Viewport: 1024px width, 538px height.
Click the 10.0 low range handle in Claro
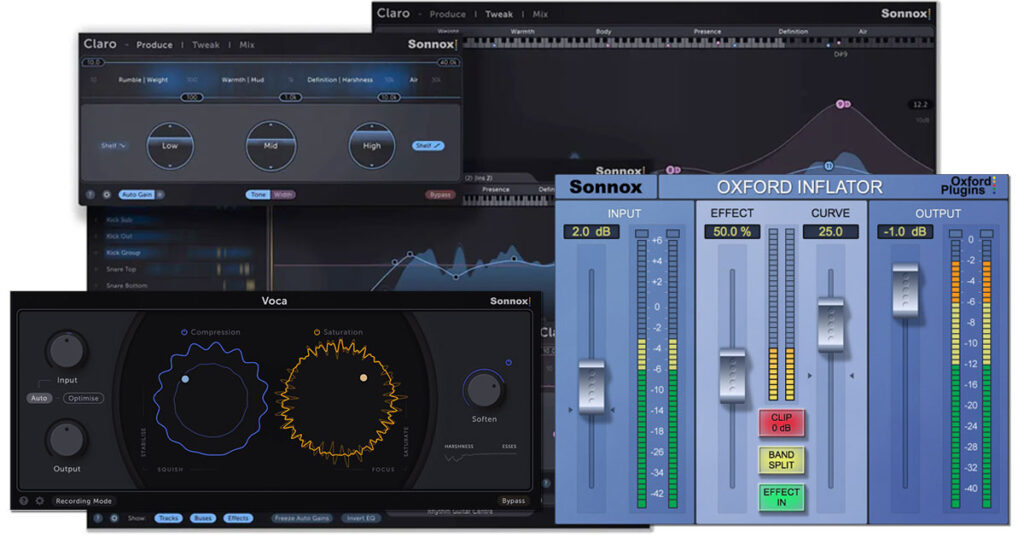(x=93, y=62)
